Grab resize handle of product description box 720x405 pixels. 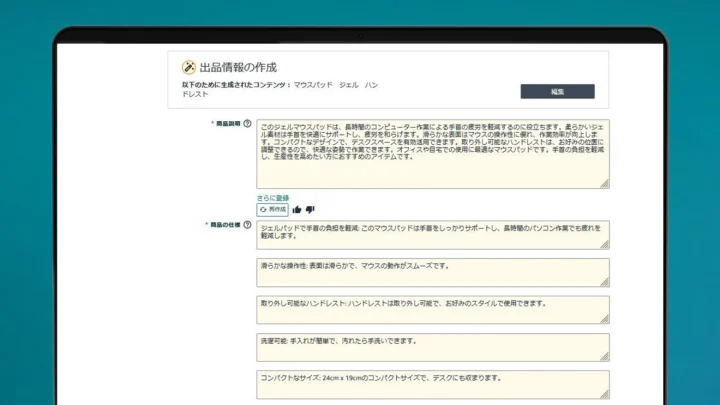(x=605, y=184)
